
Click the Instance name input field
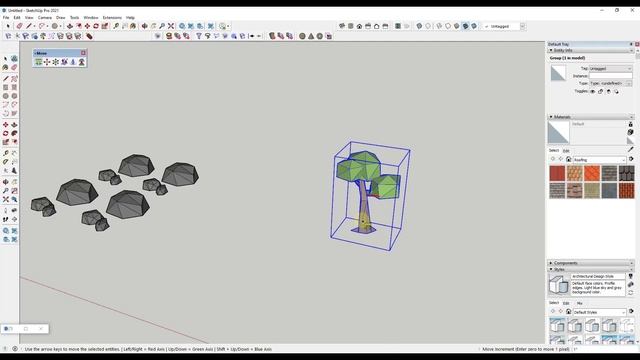611,76
